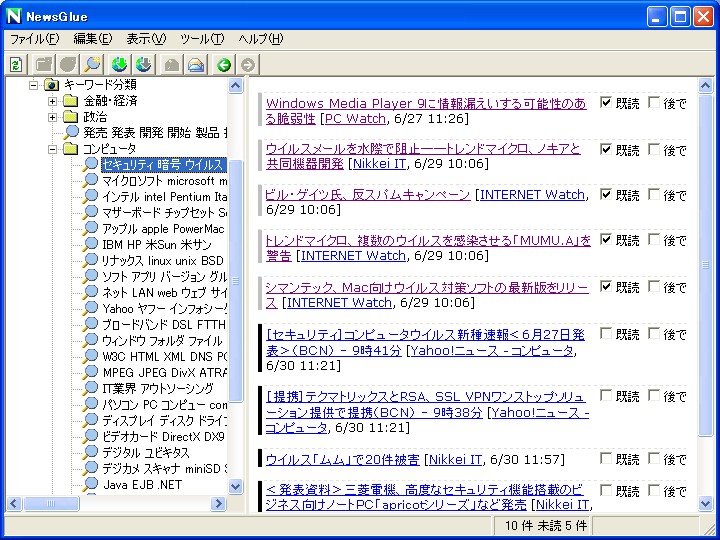Check 後で for ビル・ゲイツ氏 article
The width and height of the screenshot is (720, 540).
[654, 194]
